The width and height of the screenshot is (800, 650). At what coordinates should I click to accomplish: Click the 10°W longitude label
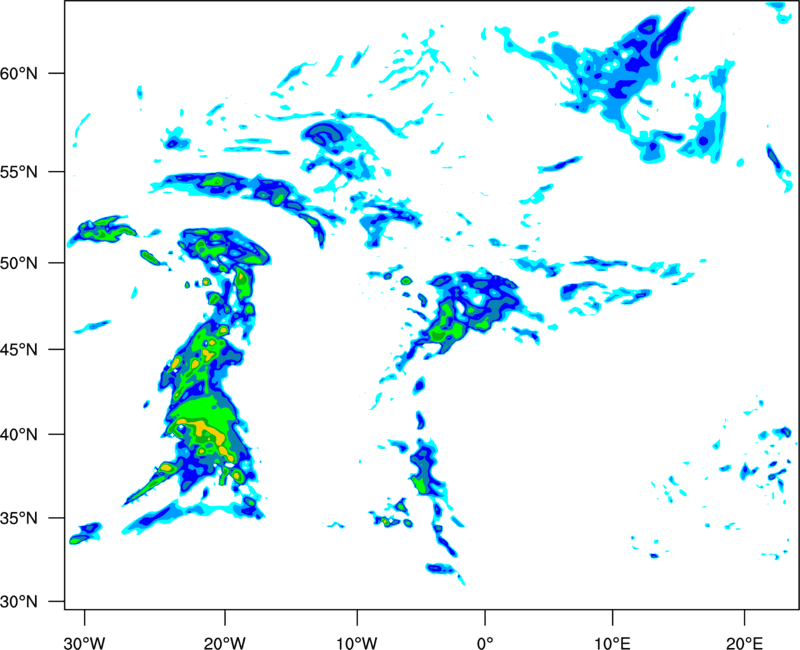point(357,643)
